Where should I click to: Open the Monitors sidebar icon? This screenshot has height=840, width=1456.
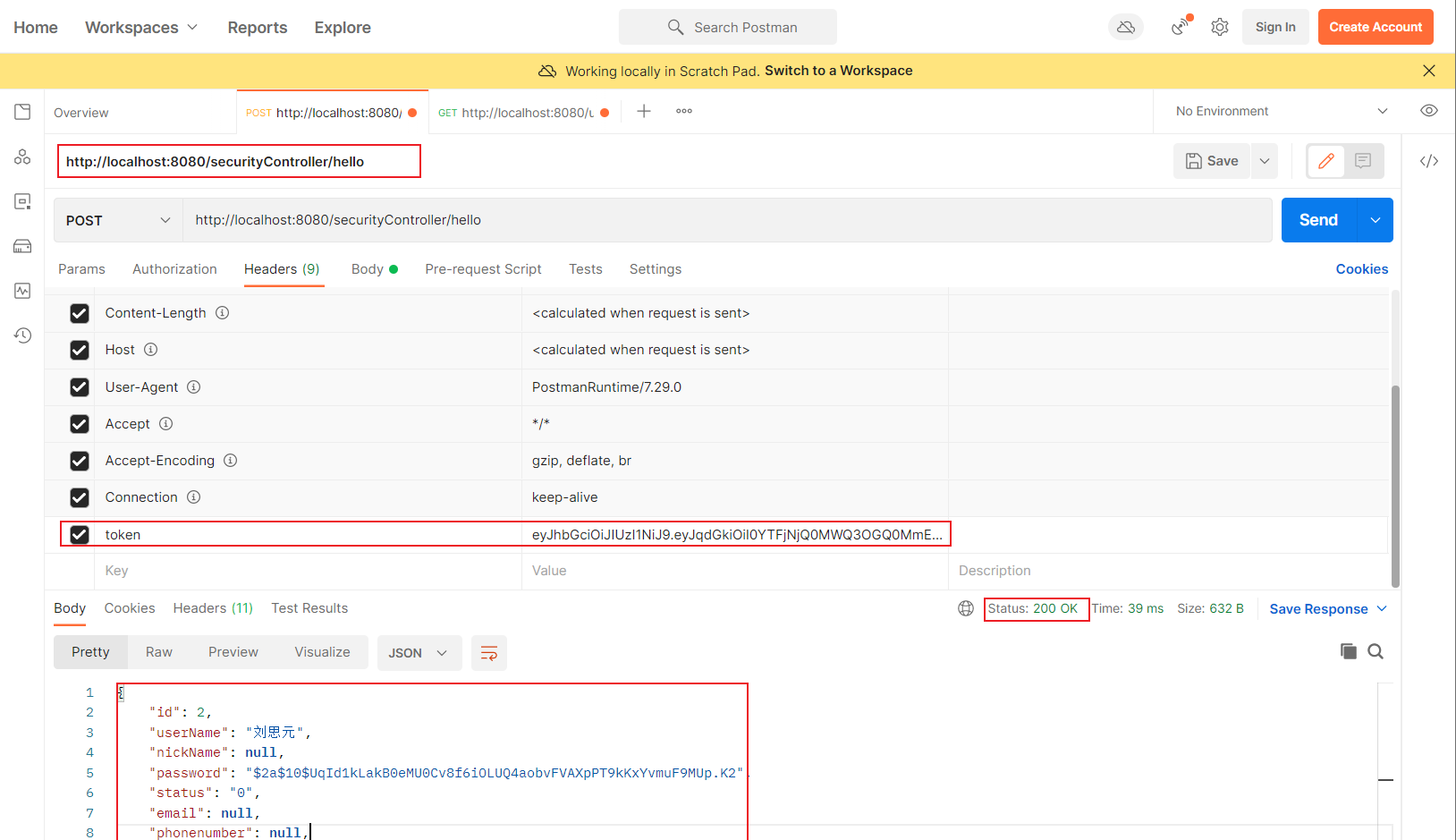22,291
